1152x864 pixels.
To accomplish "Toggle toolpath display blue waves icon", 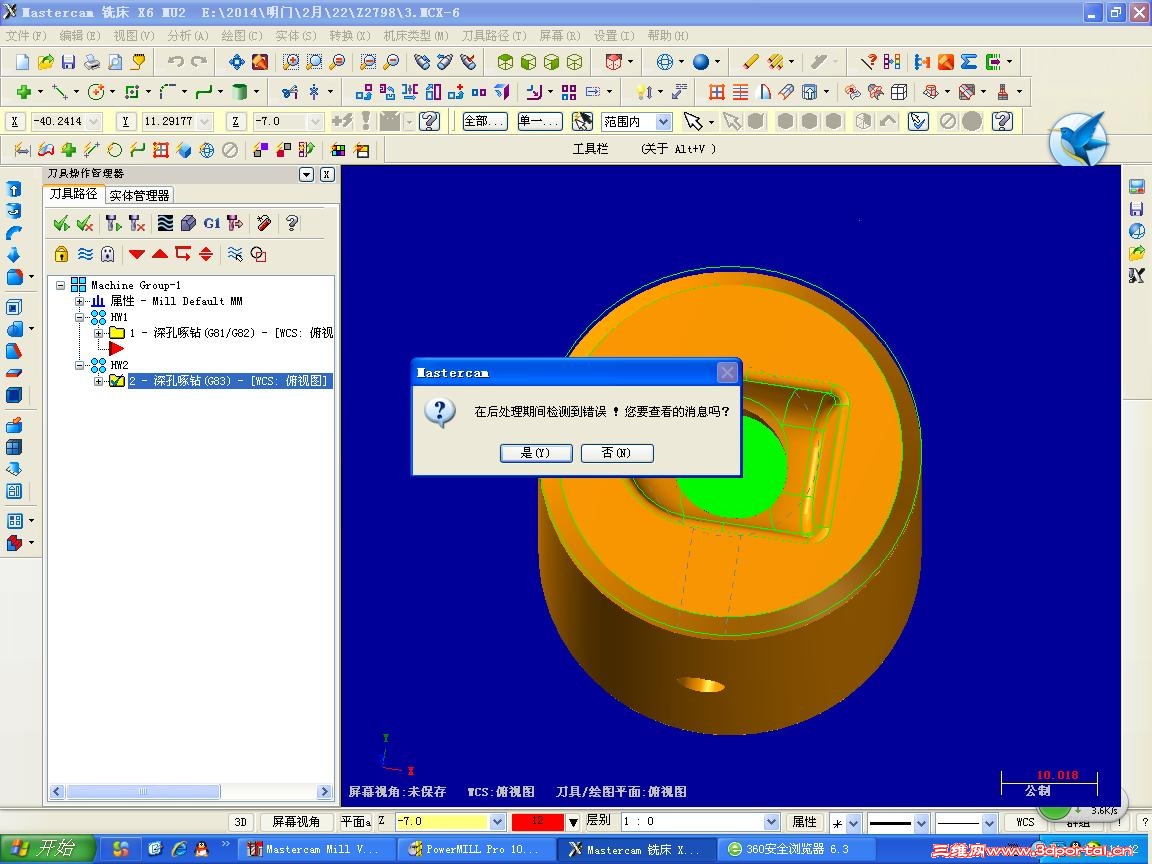I will [85, 254].
